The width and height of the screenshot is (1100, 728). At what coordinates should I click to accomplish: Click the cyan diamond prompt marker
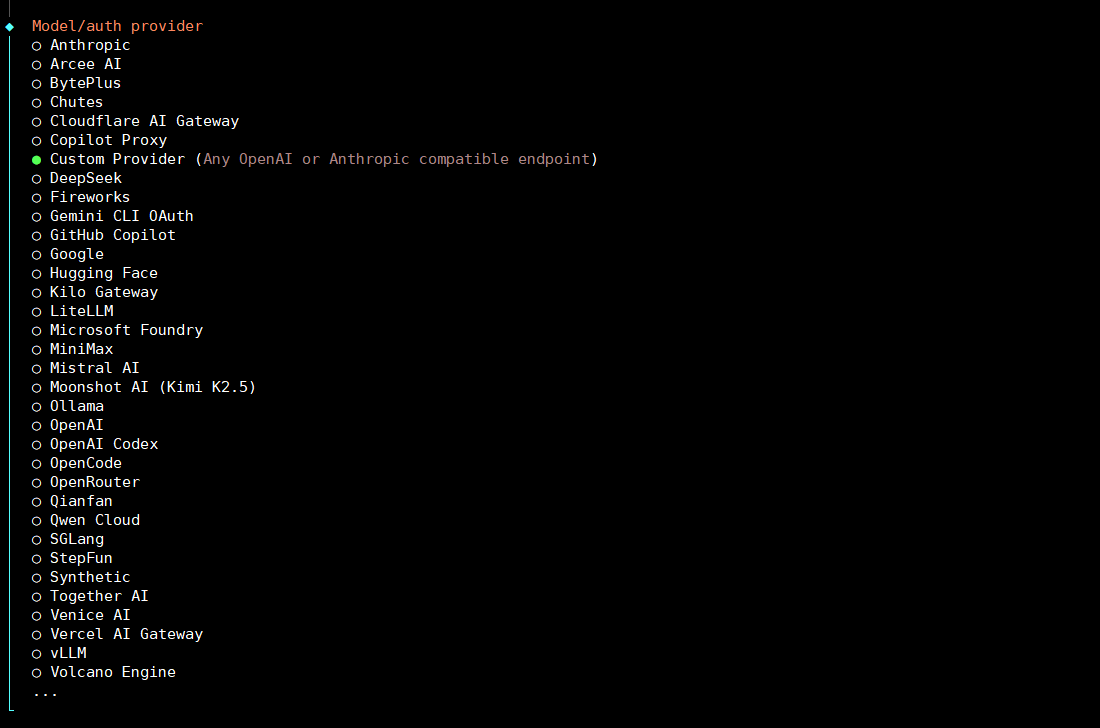pyautogui.click(x=10, y=27)
